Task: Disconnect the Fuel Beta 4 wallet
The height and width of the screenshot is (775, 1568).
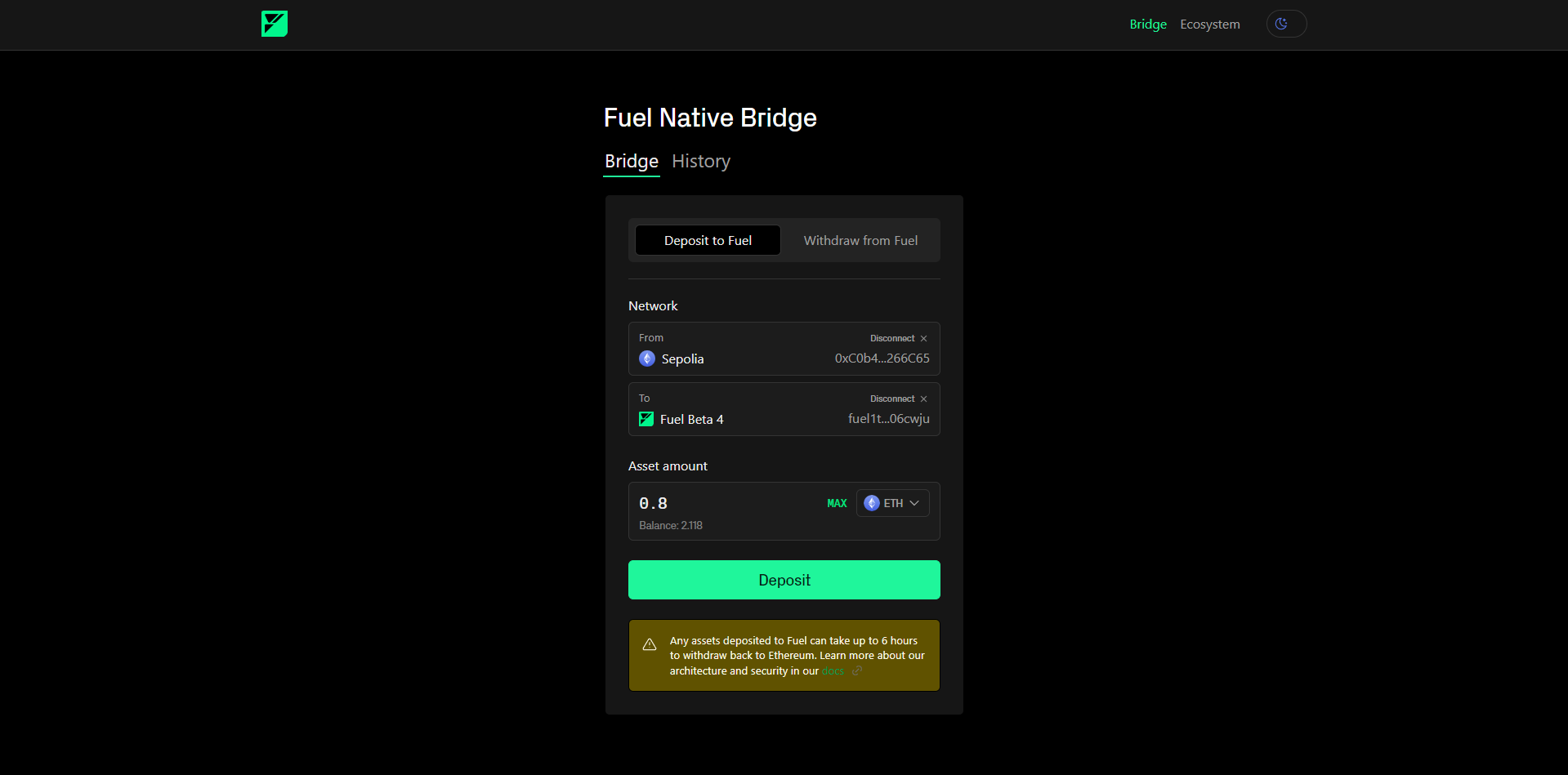Action: click(x=892, y=399)
